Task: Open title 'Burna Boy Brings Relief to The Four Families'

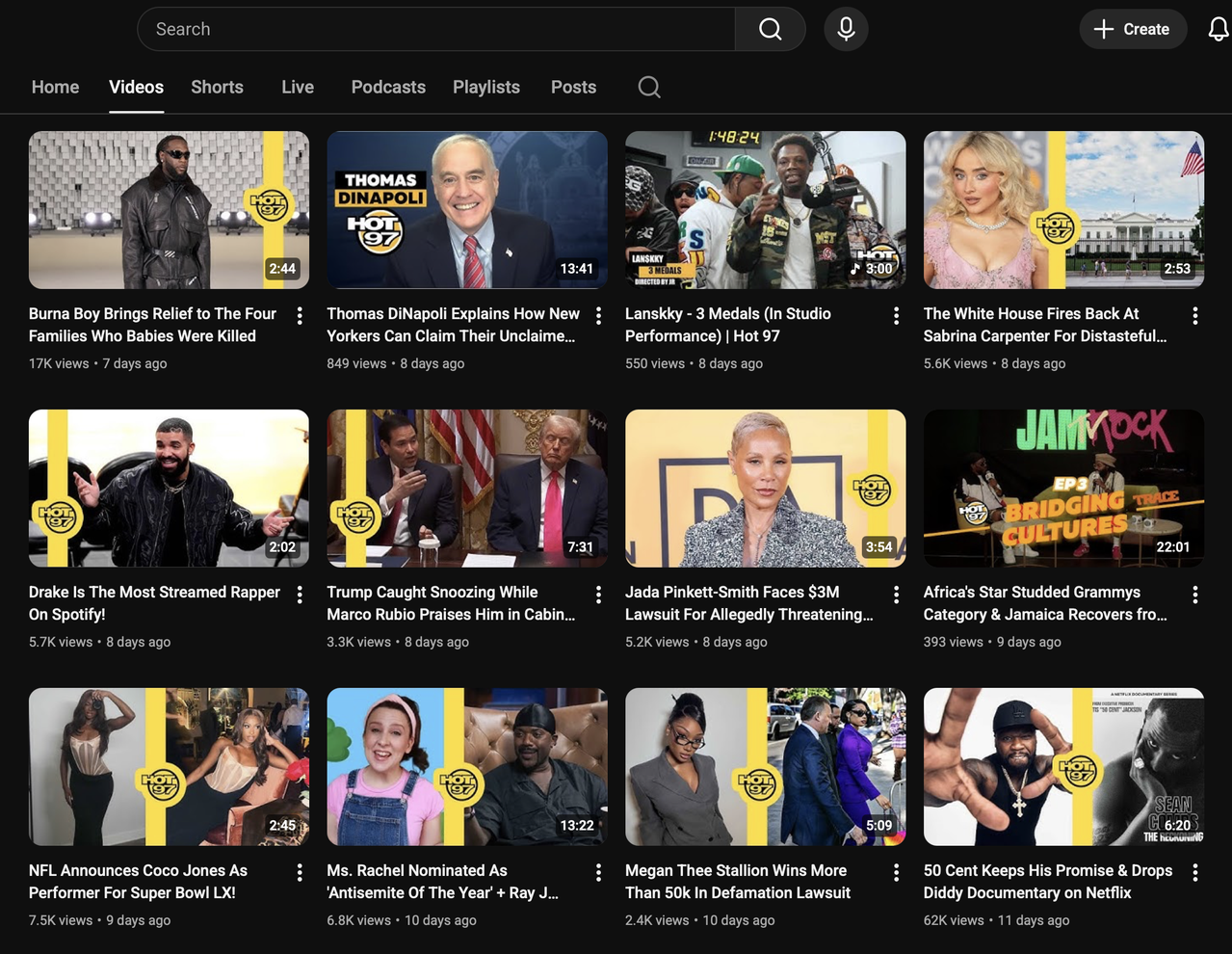Action: click(152, 325)
